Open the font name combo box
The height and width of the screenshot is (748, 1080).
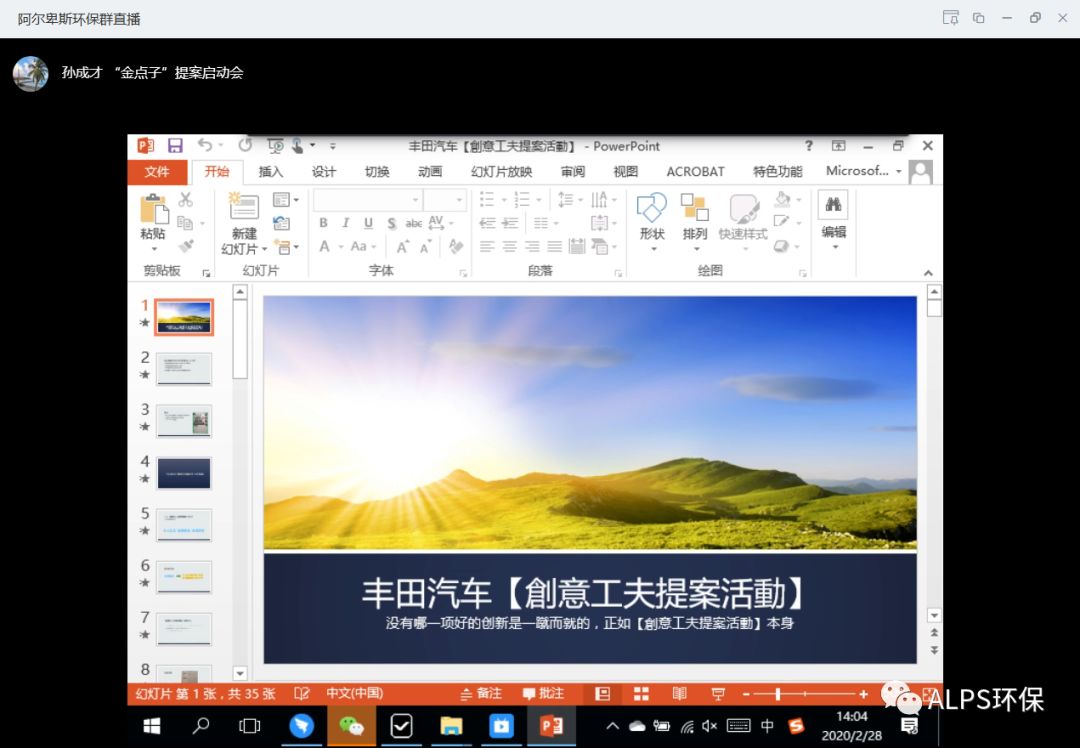[367, 200]
